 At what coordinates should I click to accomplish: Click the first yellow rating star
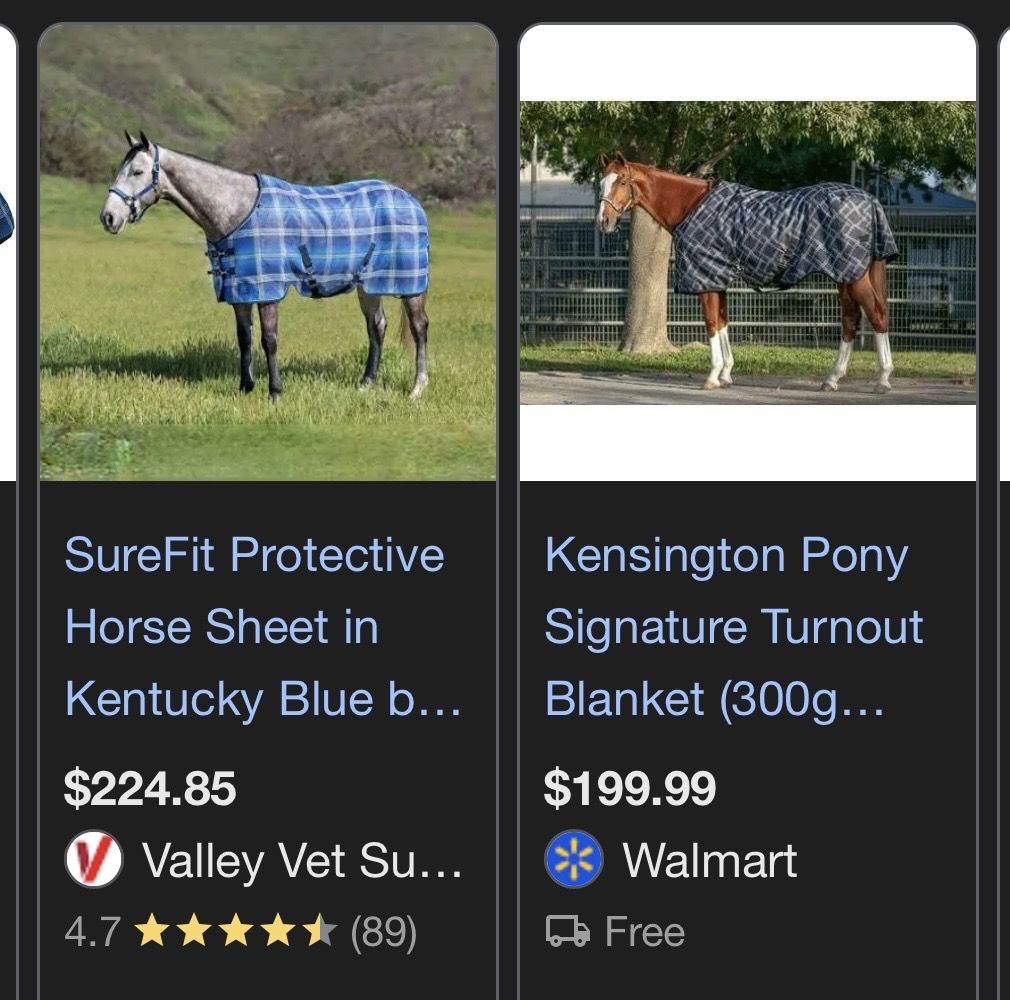(x=150, y=932)
